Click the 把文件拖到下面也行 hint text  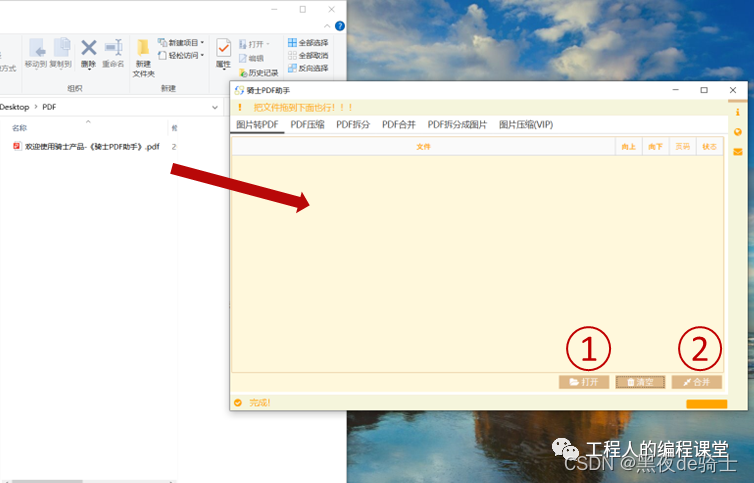303,107
